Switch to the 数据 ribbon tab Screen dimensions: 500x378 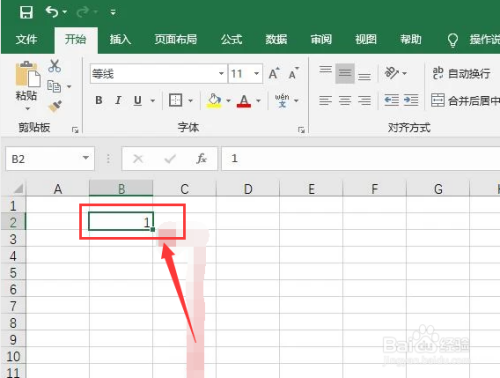pyautogui.click(x=276, y=39)
